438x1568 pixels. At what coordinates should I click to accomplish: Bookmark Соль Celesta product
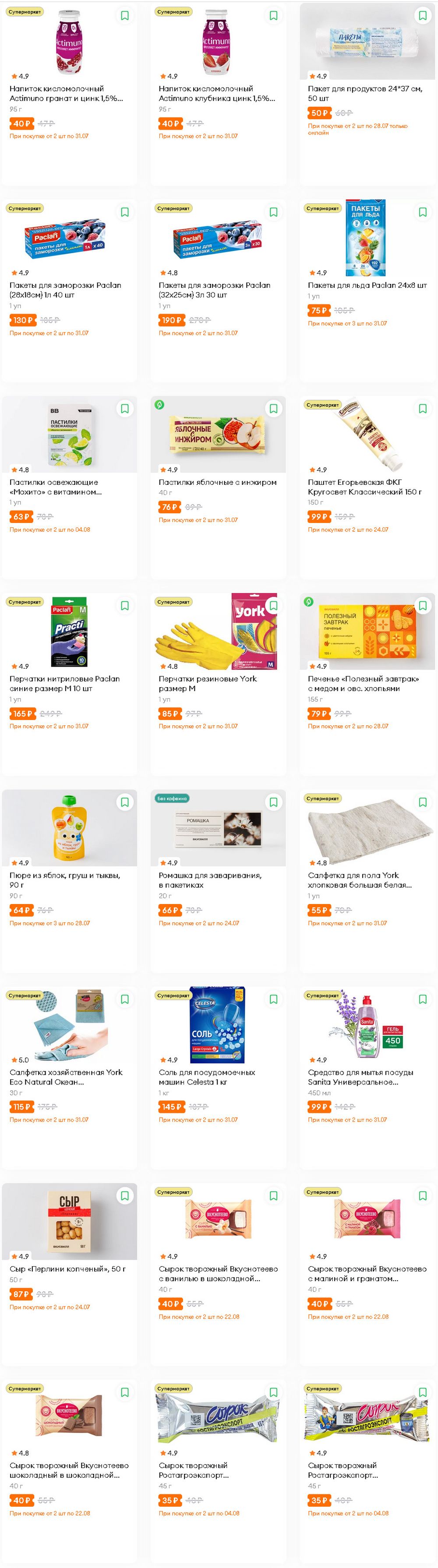(x=273, y=999)
